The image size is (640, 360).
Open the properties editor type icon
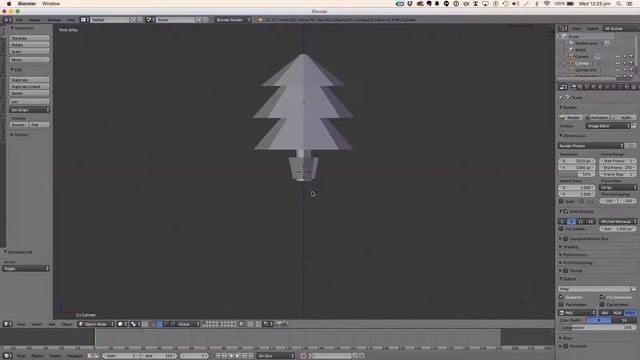click(x=563, y=87)
